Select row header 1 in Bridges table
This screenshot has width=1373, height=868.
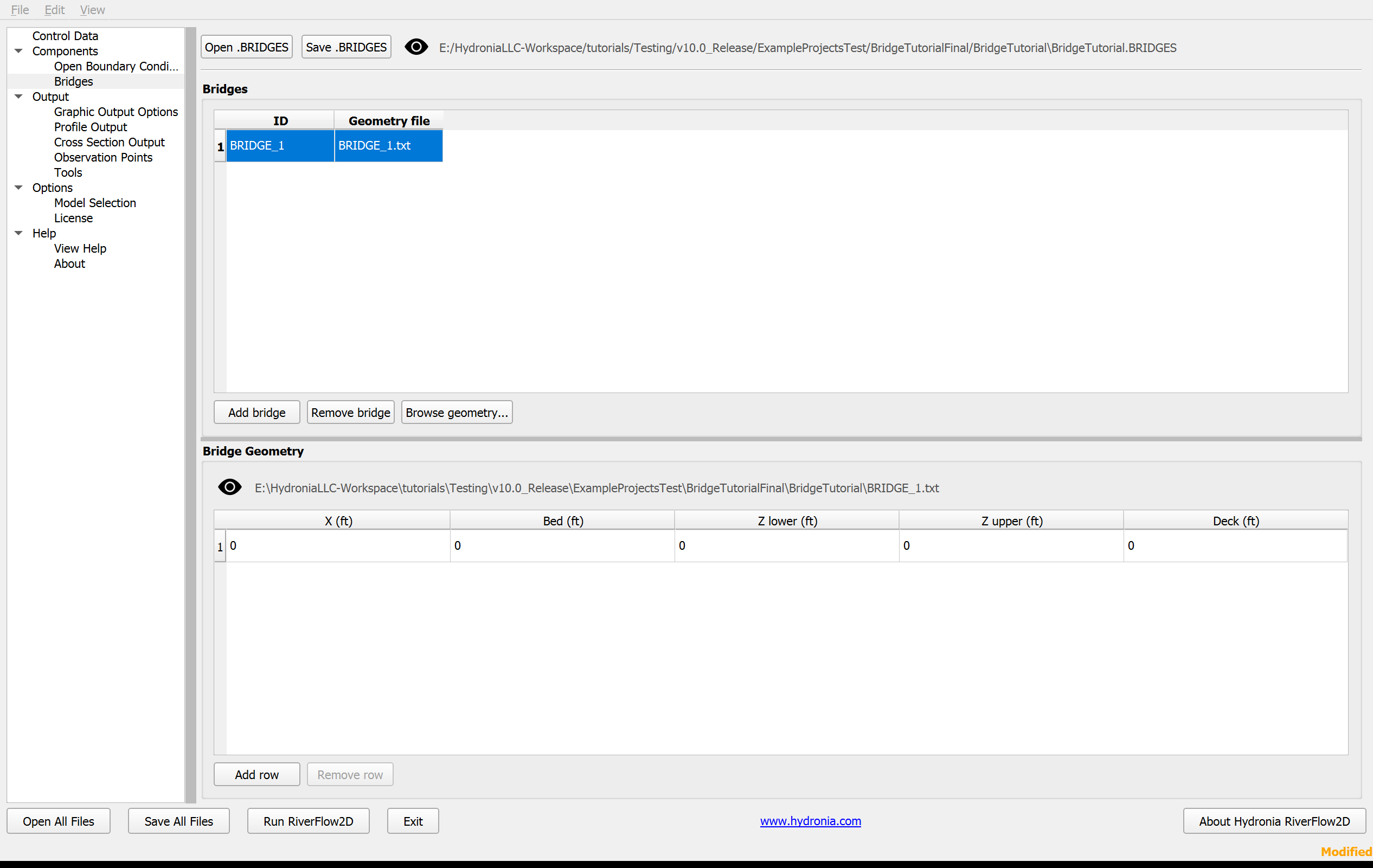point(220,146)
